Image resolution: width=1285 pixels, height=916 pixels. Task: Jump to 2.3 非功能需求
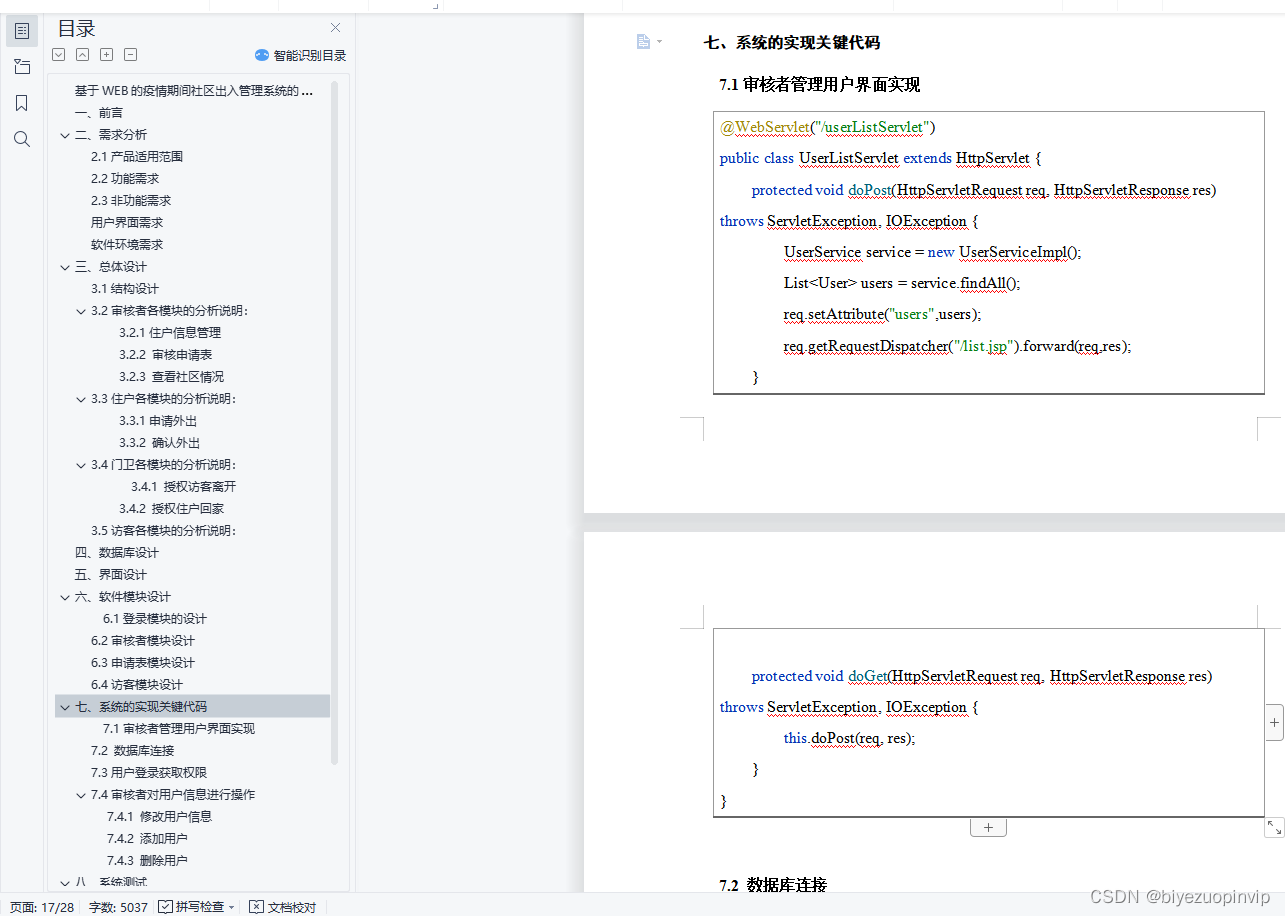coord(131,201)
